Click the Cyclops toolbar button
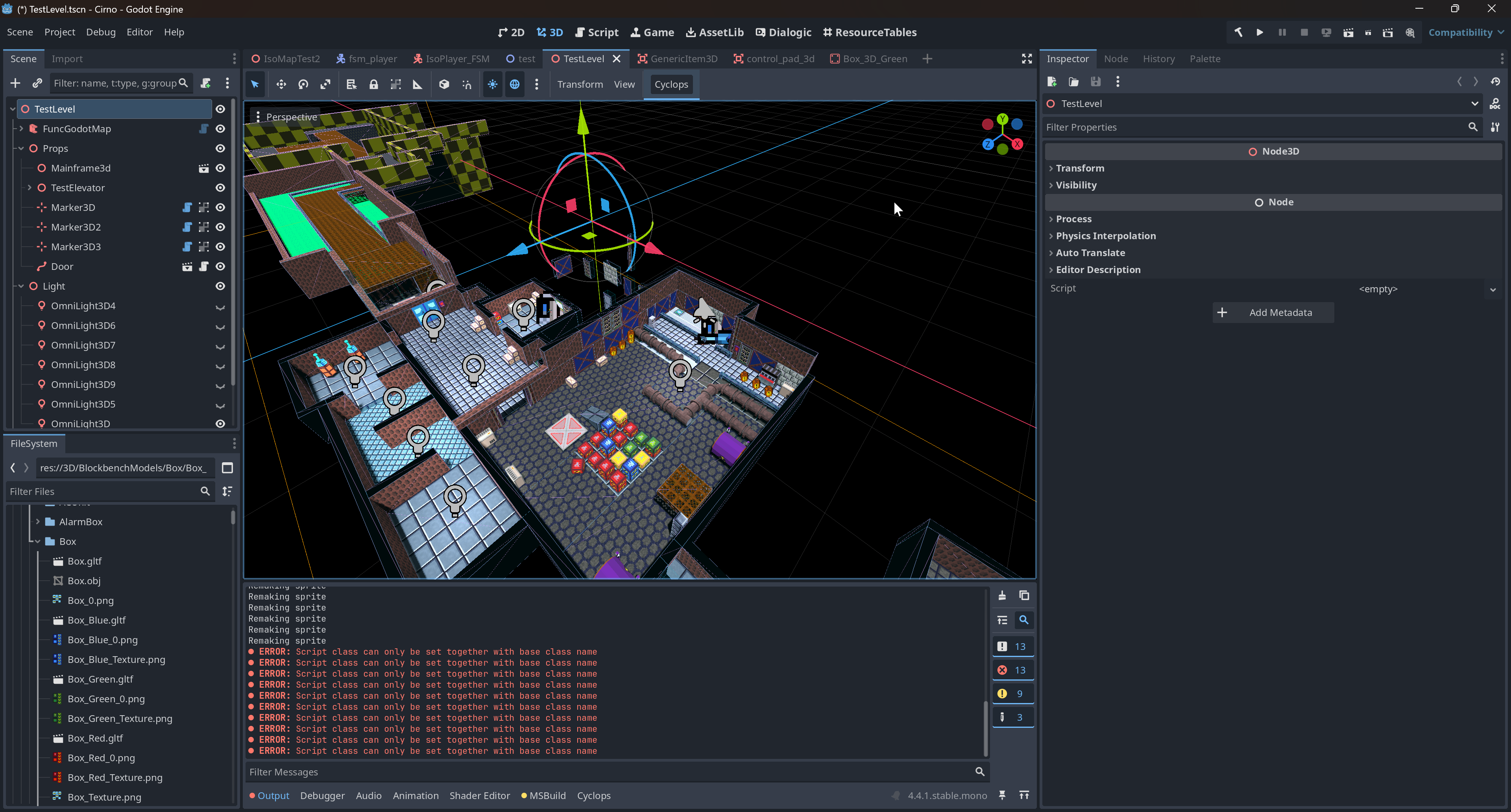The height and width of the screenshot is (812, 1511). pyautogui.click(x=671, y=85)
